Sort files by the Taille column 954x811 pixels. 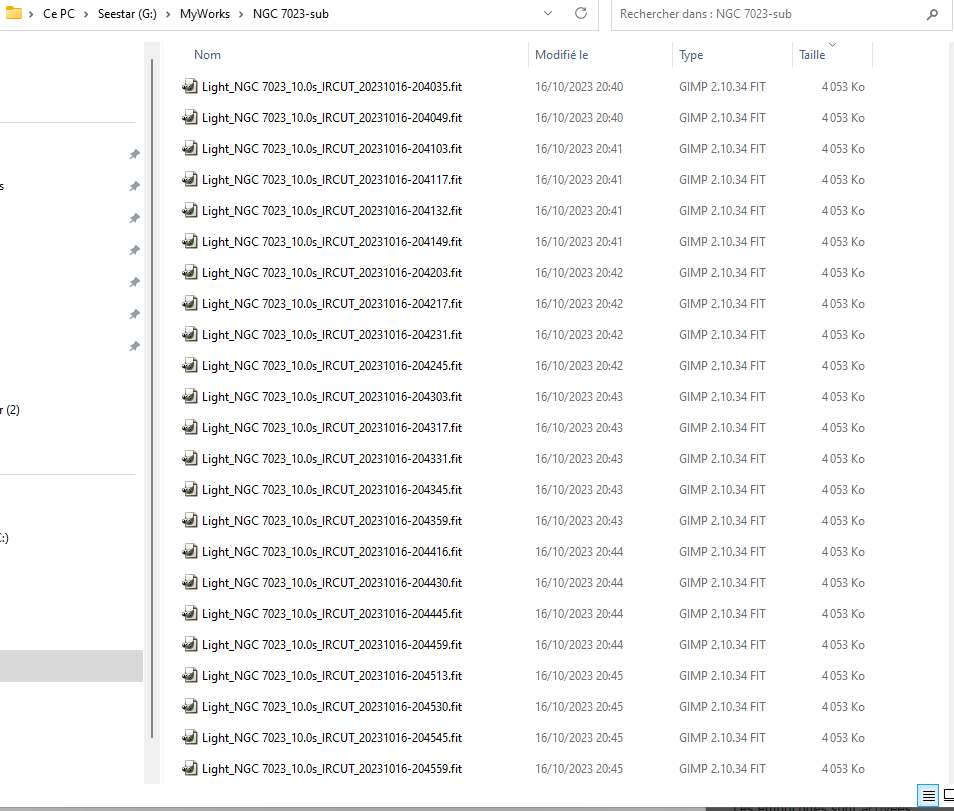tap(812, 56)
